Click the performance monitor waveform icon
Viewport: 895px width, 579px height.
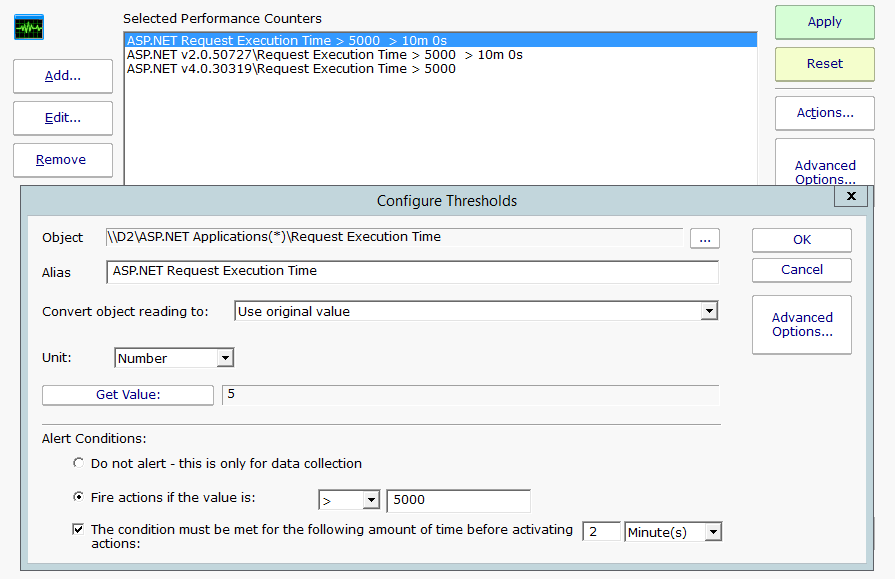coord(29,28)
